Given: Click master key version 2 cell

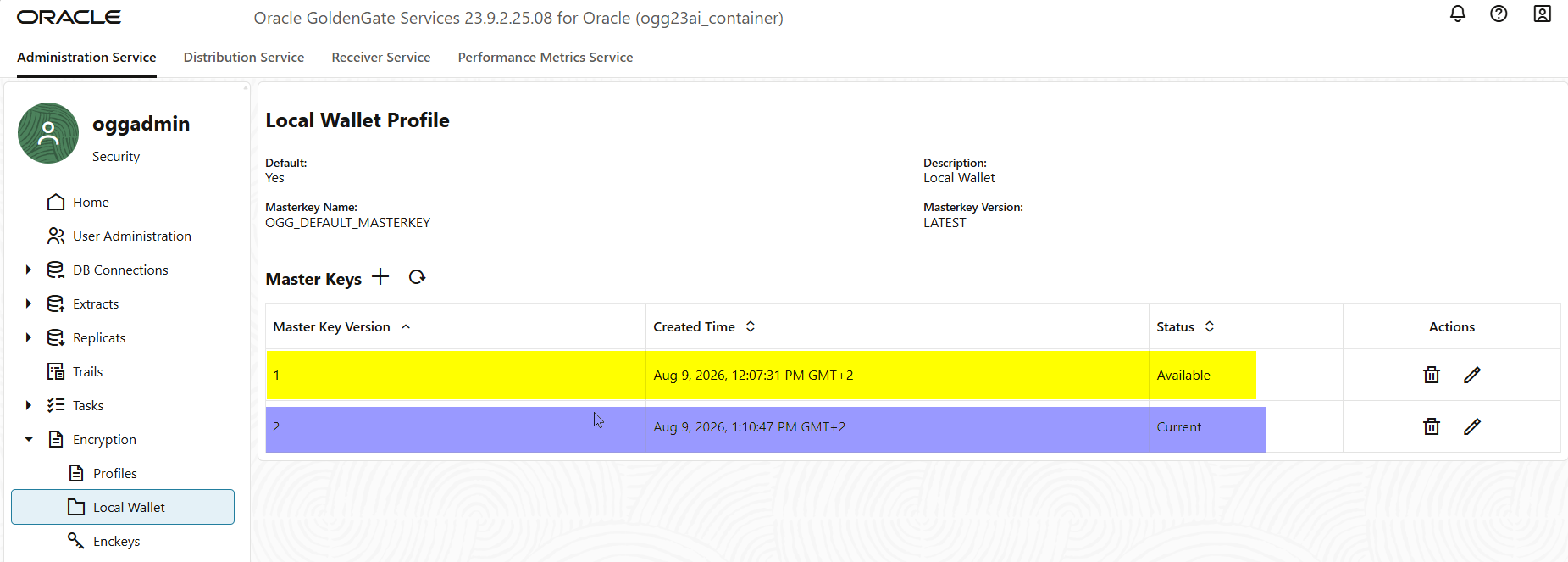Looking at the screenshot, I should click(456, 427).
